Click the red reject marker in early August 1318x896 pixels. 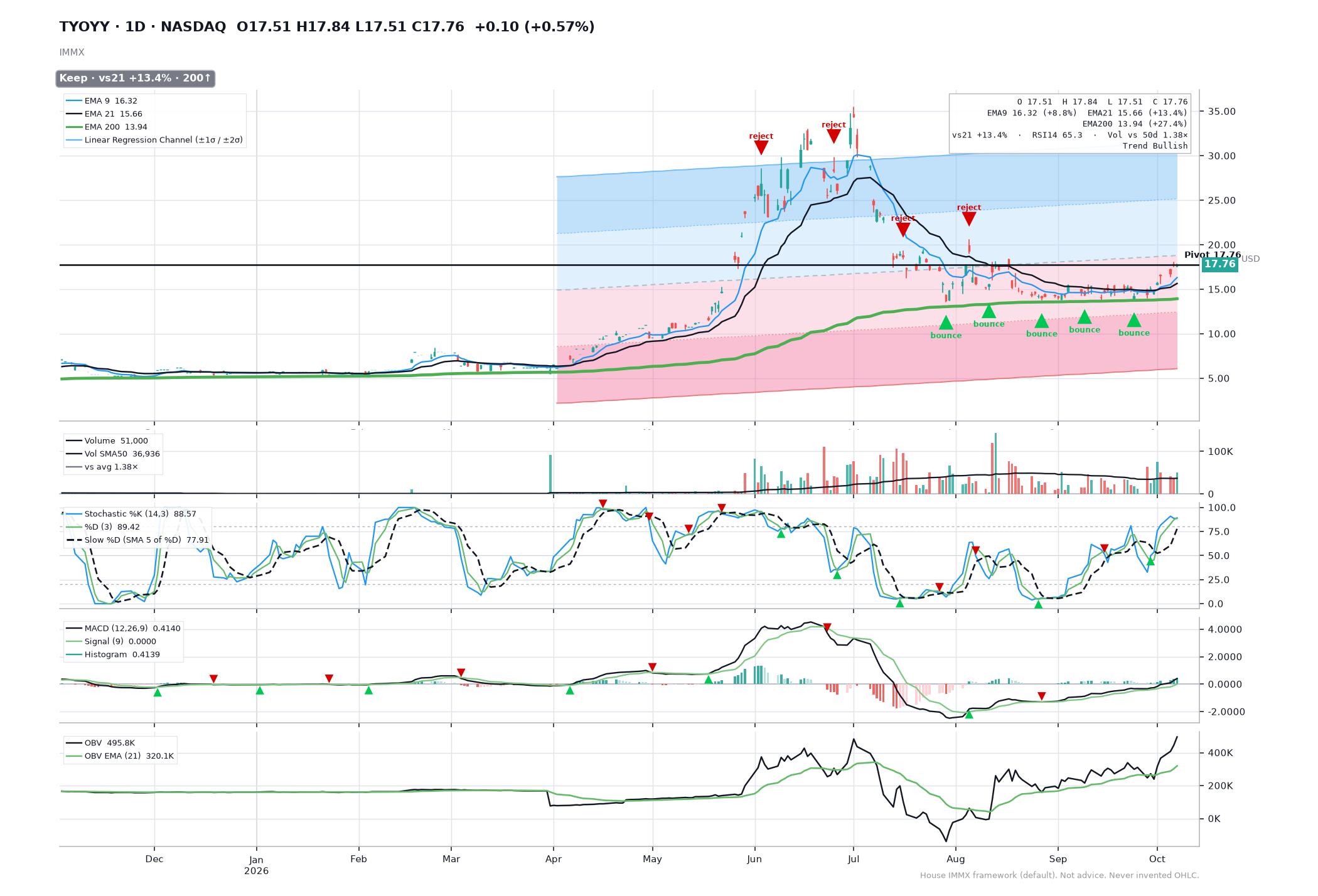tap(969, 219)
